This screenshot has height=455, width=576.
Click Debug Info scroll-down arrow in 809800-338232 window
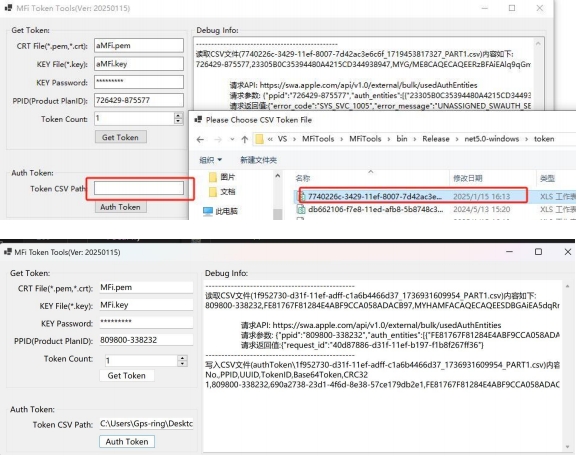[x=568, y=447]
